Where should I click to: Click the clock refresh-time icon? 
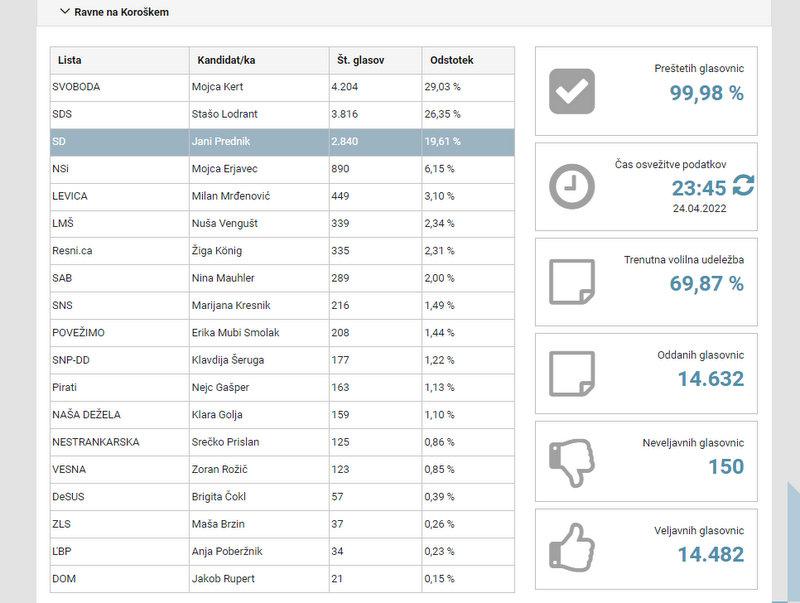coord(572,186)
